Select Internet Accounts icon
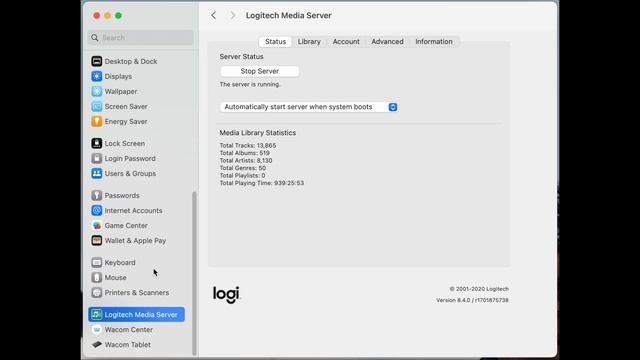 coord(97,211)
